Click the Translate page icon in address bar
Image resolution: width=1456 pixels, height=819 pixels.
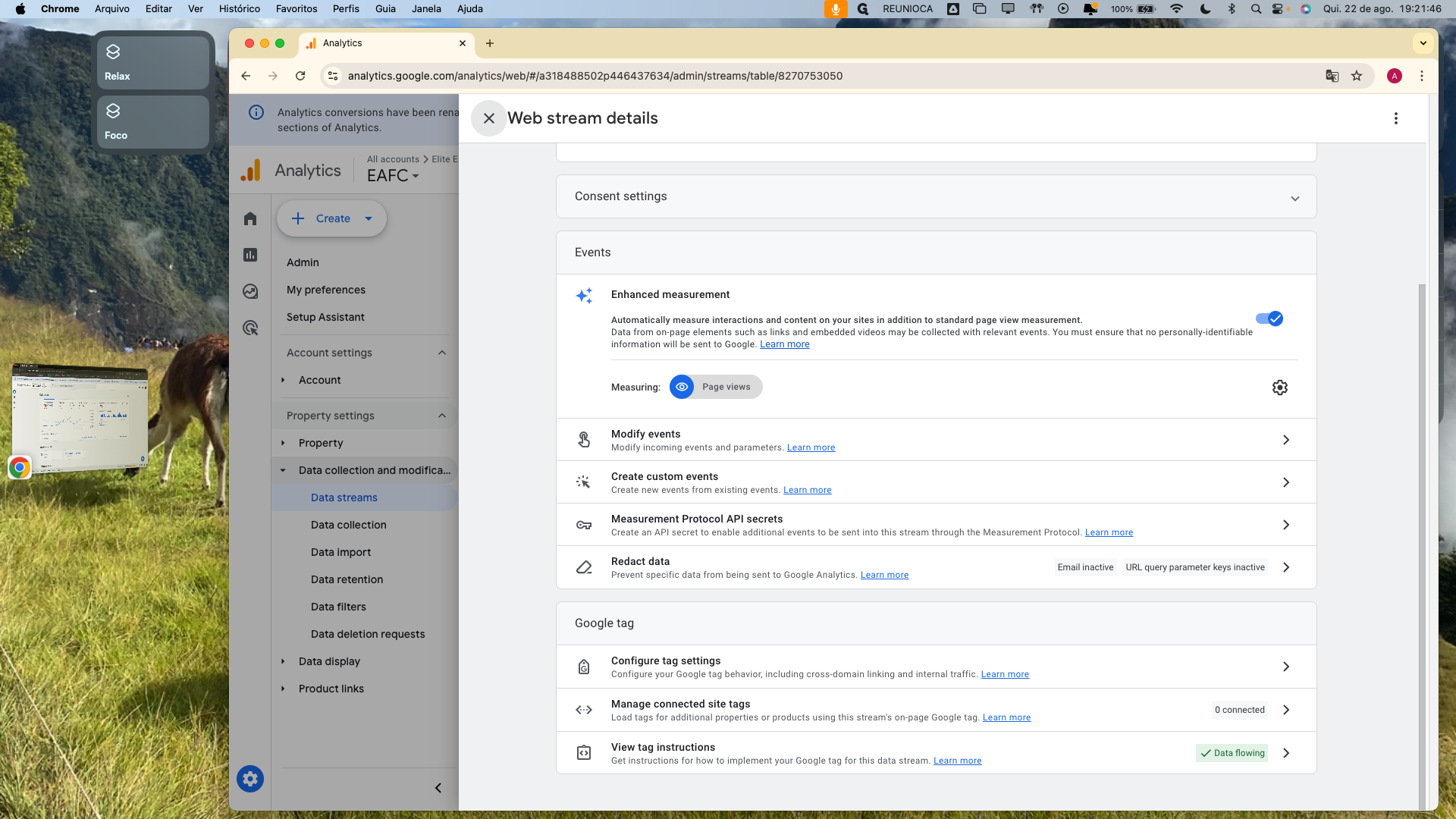click(x=1332, y=76)
